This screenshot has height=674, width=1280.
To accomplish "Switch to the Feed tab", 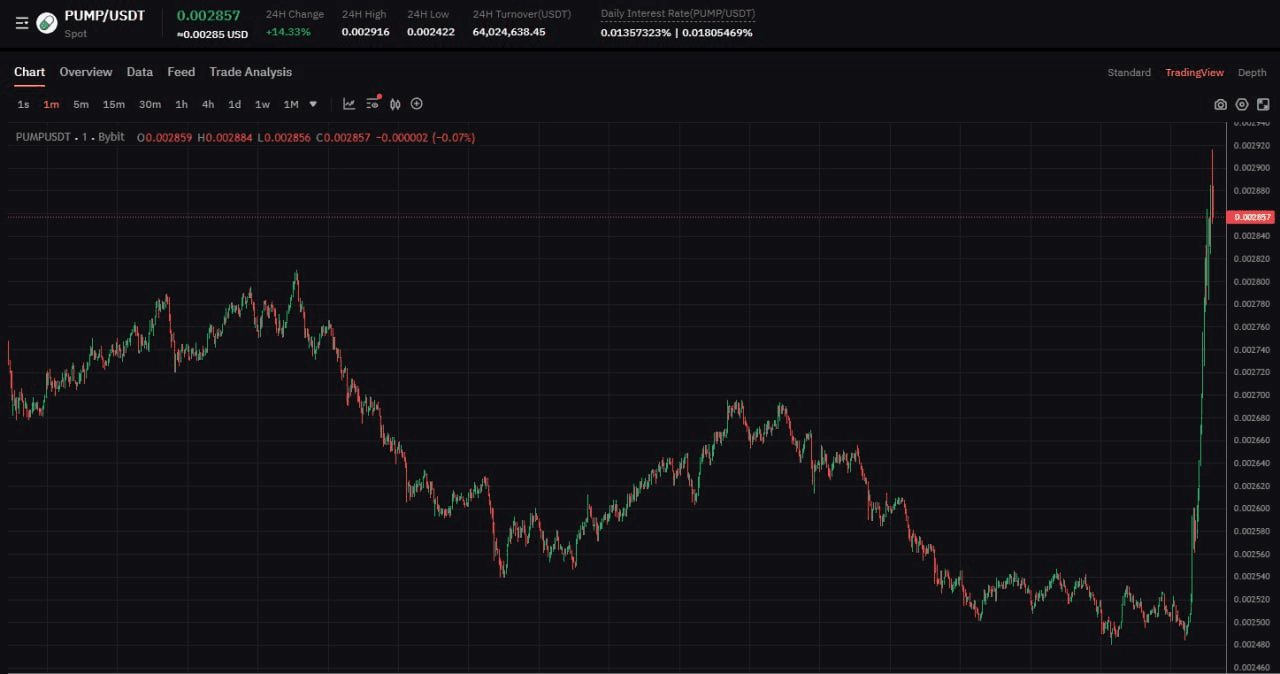I will (181, 72).
